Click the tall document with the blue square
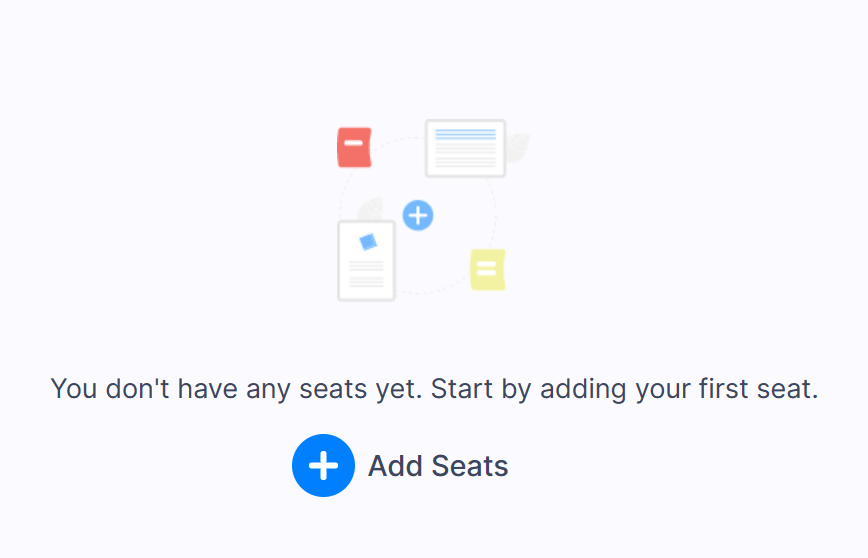Screen dimensions: 868x558 point(366,261)
